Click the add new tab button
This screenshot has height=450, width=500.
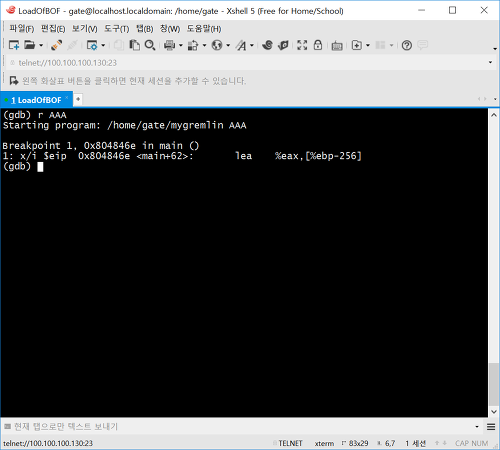click(78, 99)
